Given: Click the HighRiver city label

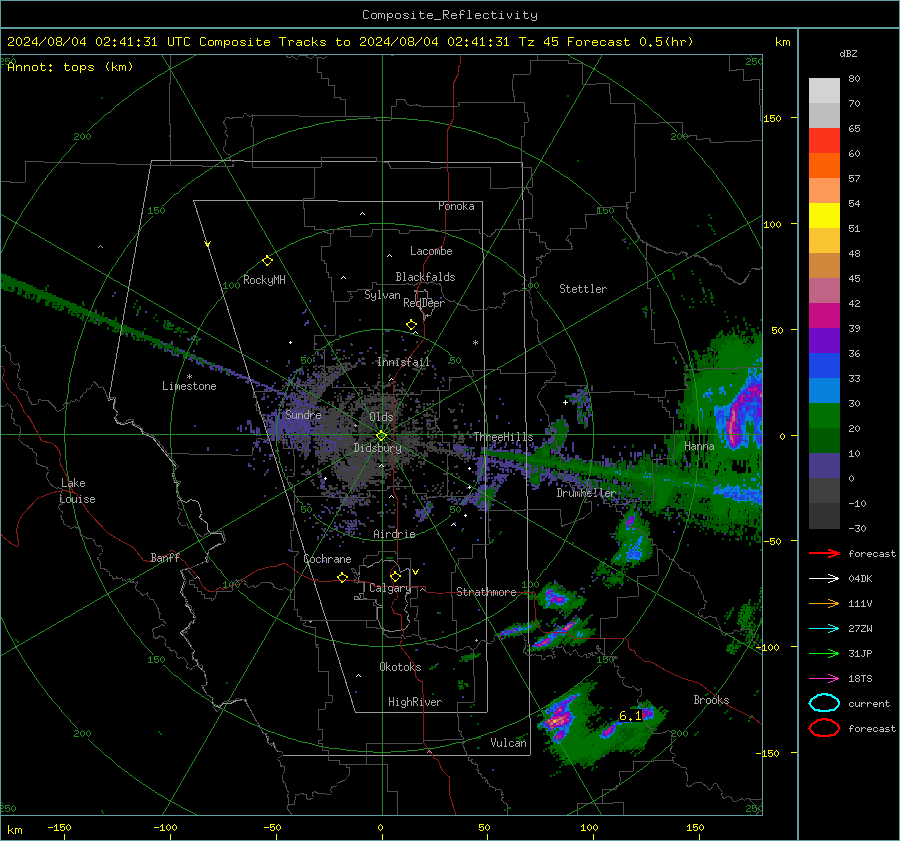Looking at the screenshot, I should tap(415, 702).
